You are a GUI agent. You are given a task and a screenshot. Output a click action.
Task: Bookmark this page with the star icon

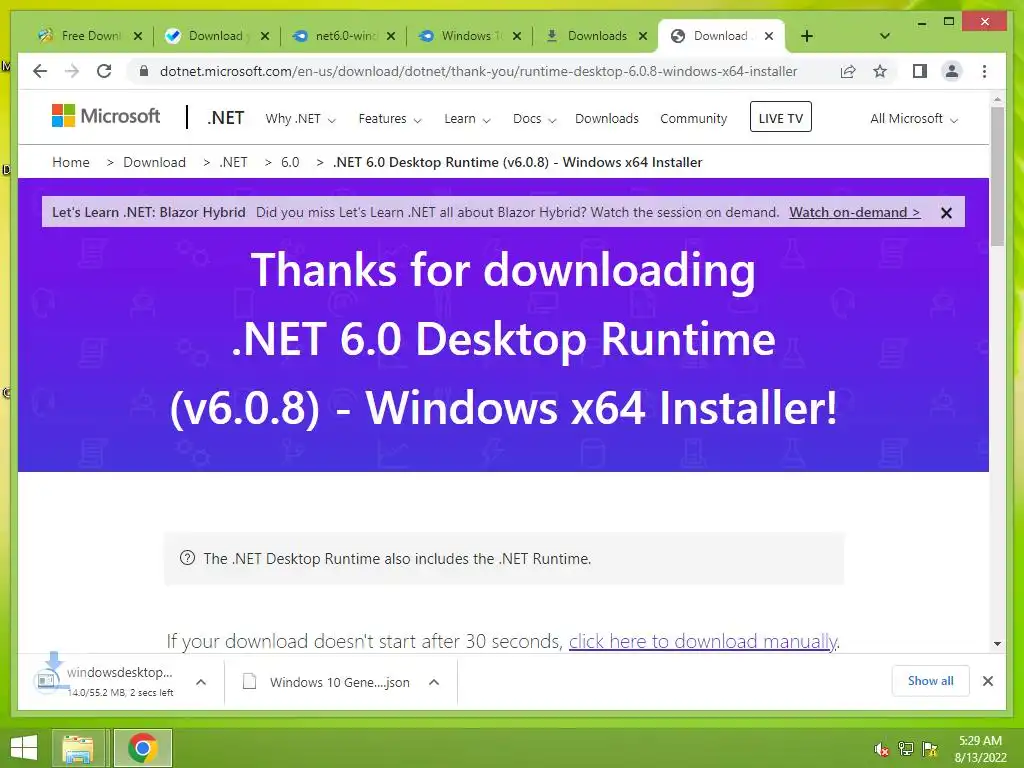pos(880,71)
